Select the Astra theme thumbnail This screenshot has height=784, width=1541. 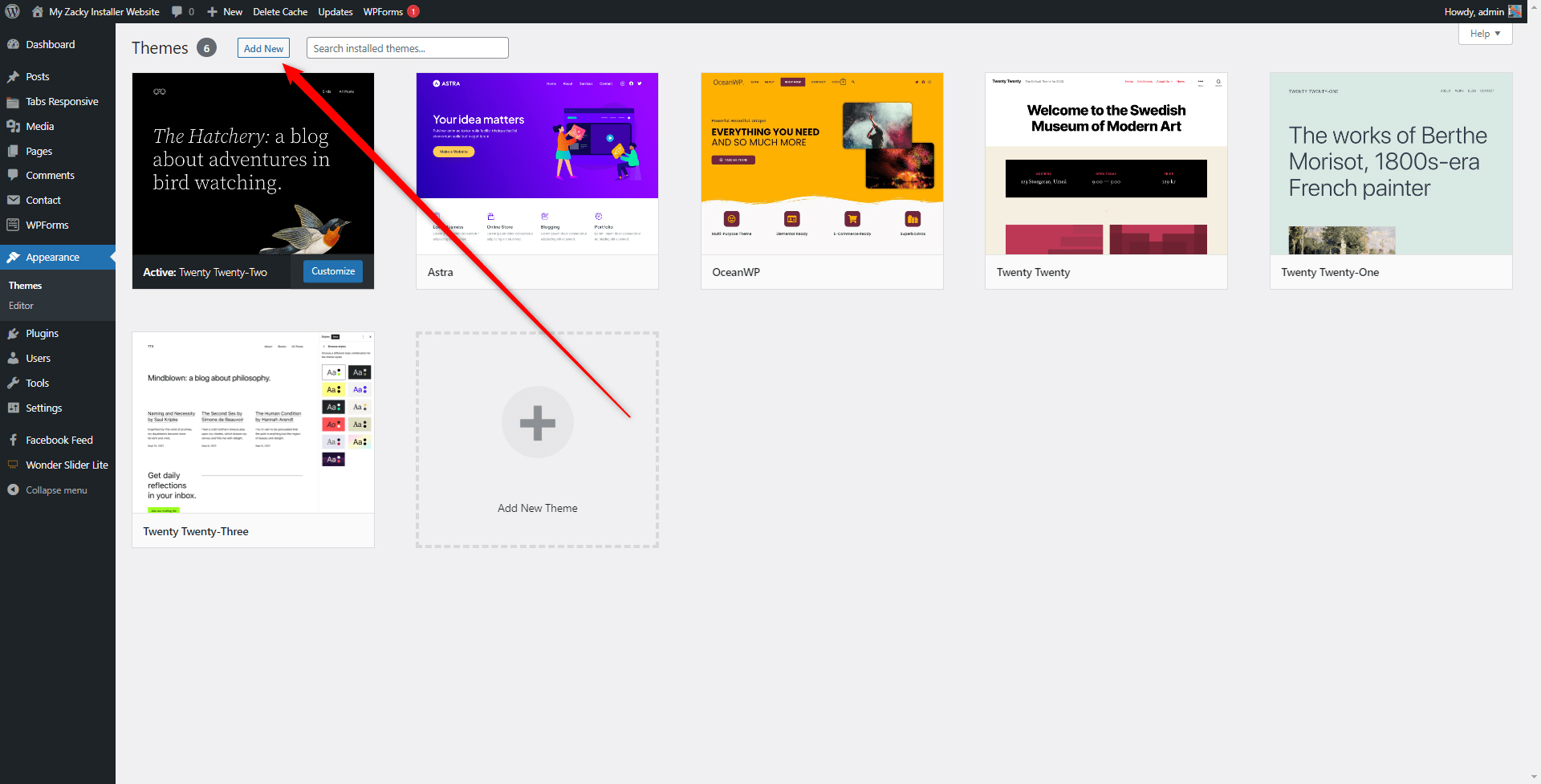click(537, 164)
